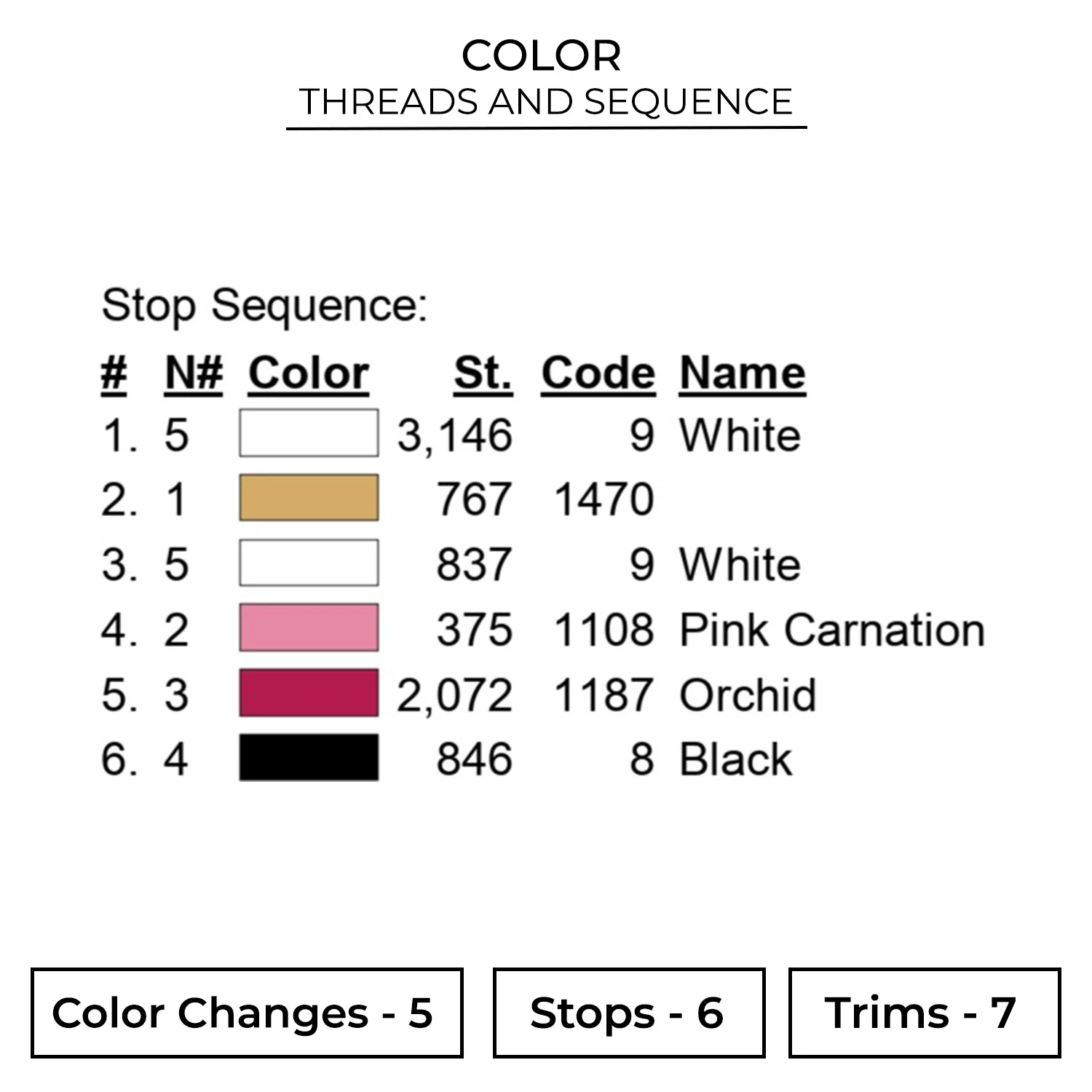Viewport: 1092px width, 1092px height.
Task: Click the Orchid crimson color swatch
Action: 309,693
